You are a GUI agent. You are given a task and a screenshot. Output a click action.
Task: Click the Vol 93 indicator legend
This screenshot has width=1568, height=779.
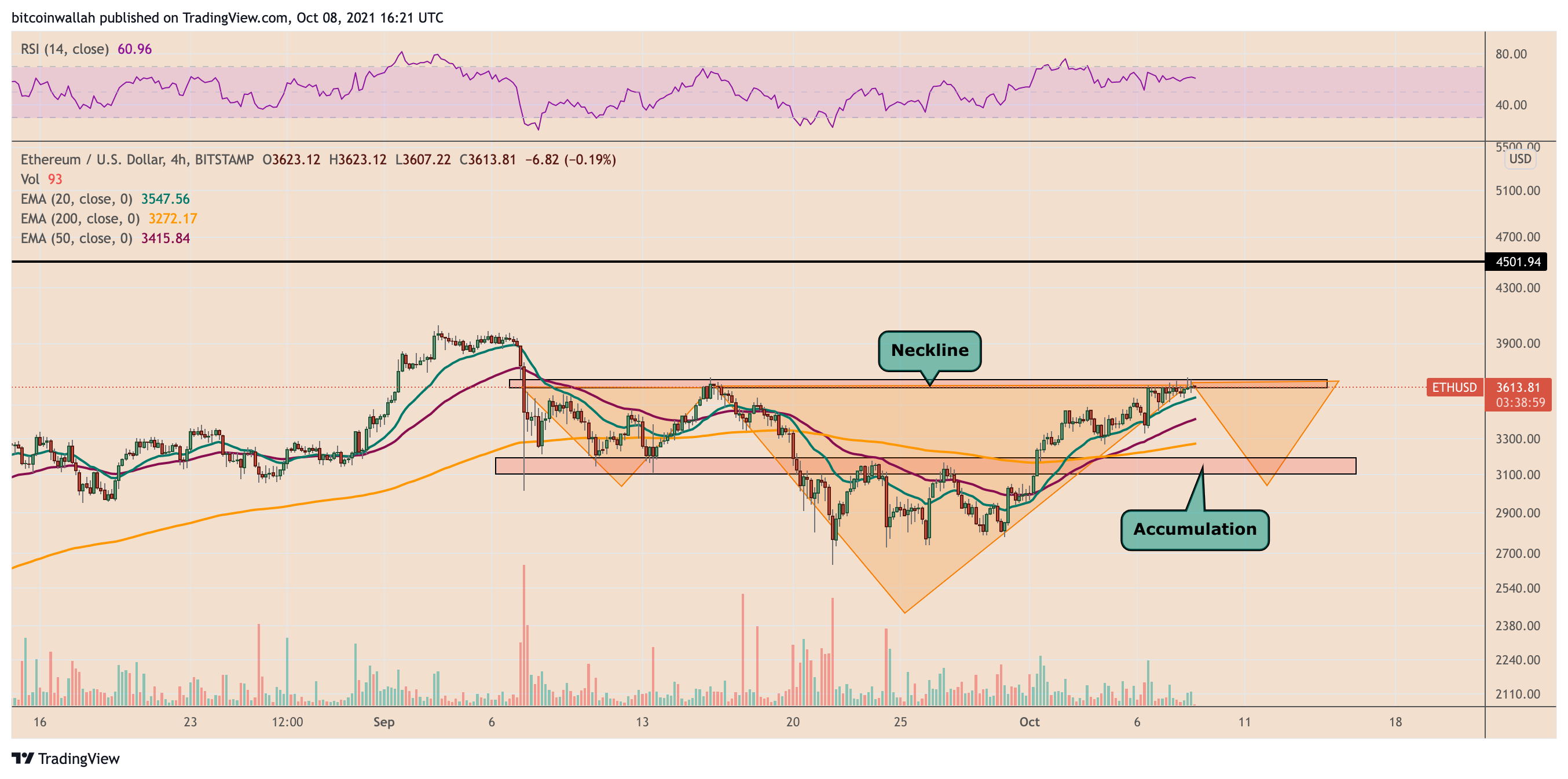coord(41,179)
